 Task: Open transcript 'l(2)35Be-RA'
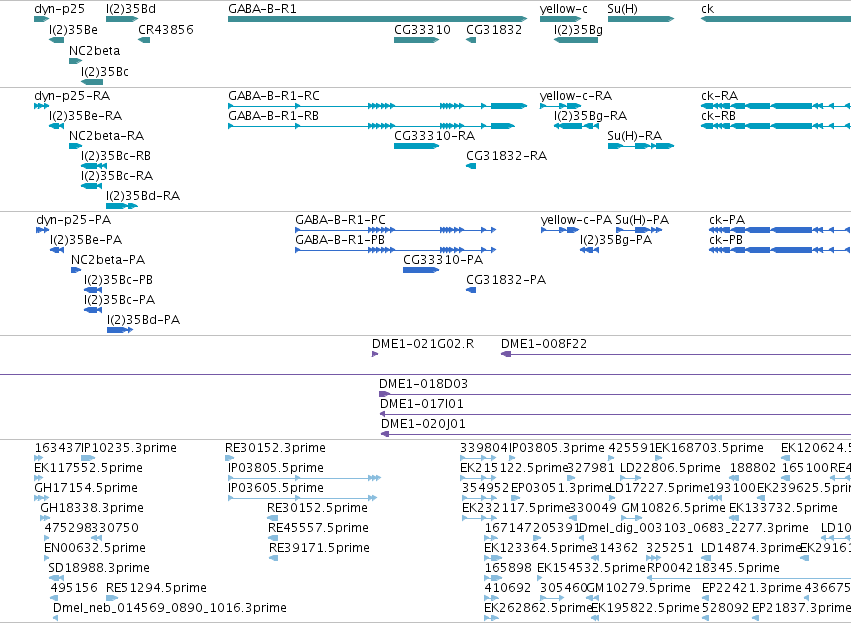86,116
